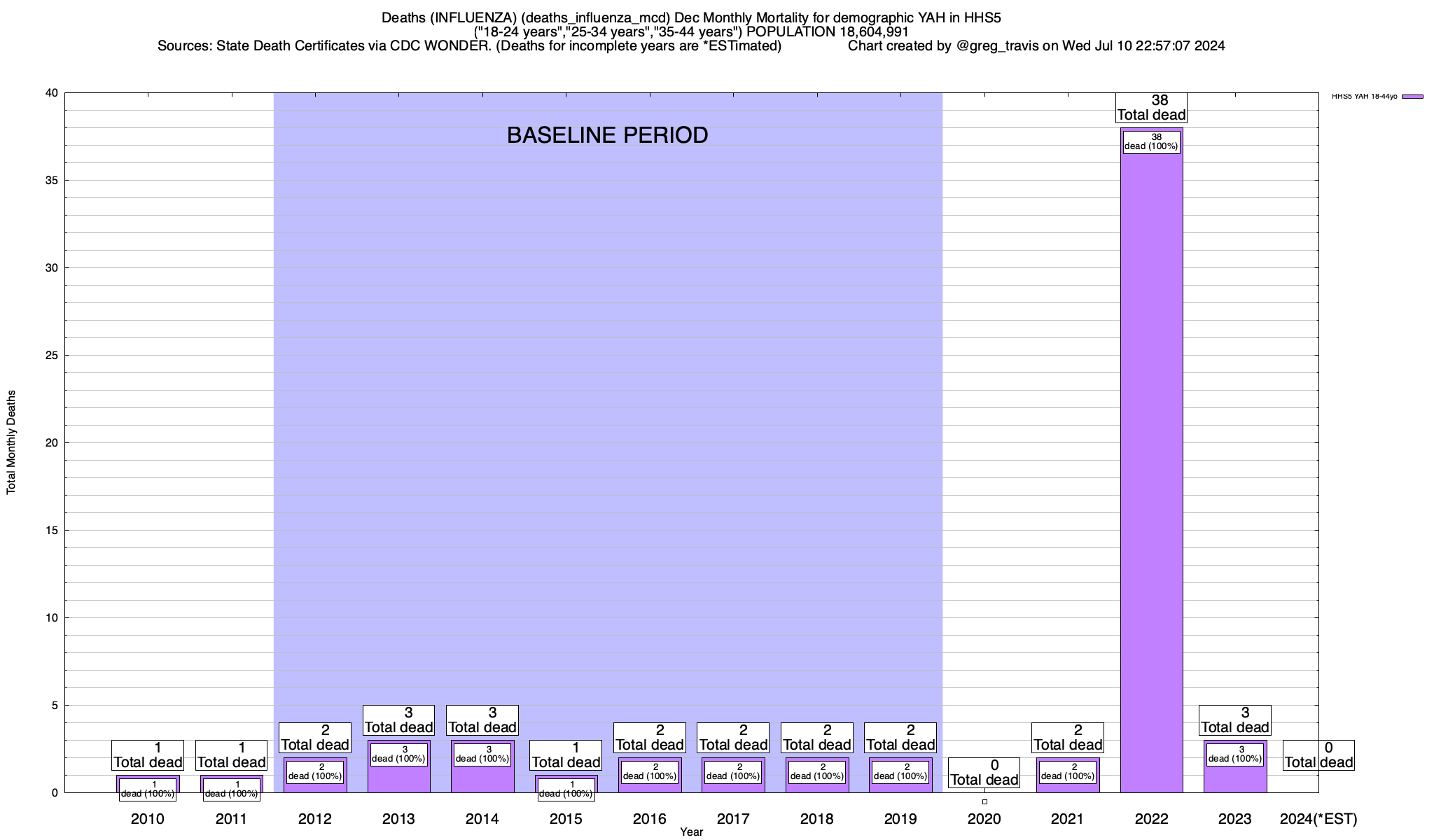This screenshot has height=840, width=1434.
Task: Click the purple legend swatch for HHS5 YAH
Action: coord(1412,97)
